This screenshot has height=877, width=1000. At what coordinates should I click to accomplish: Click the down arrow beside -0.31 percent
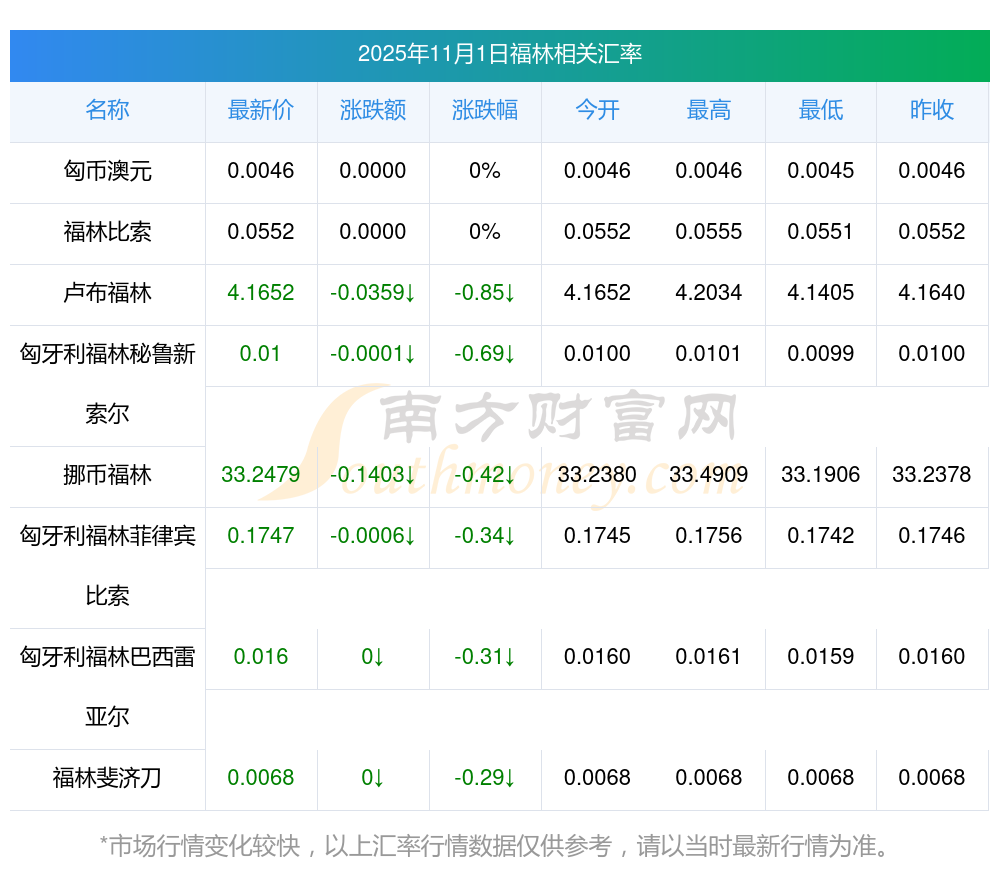(x=509, y=657)
